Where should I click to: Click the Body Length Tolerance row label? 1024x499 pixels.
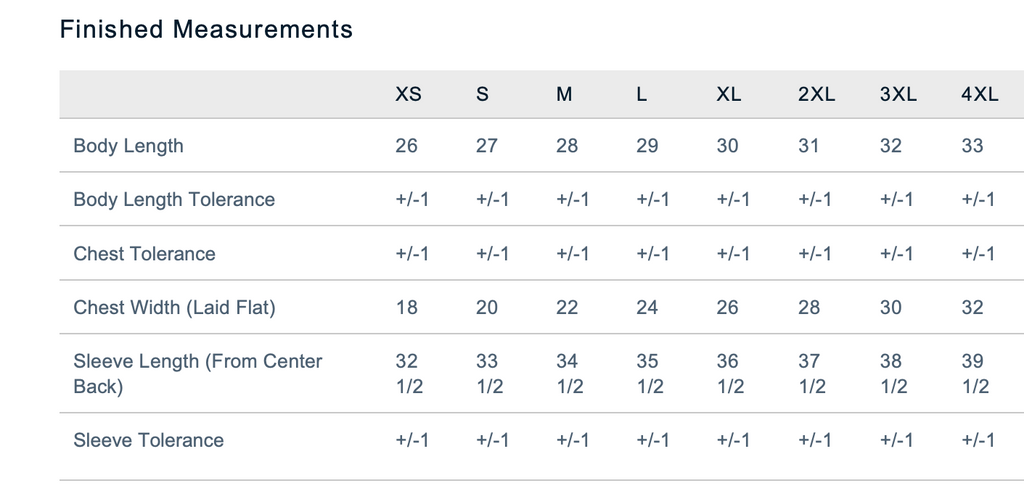click(174, 199)
